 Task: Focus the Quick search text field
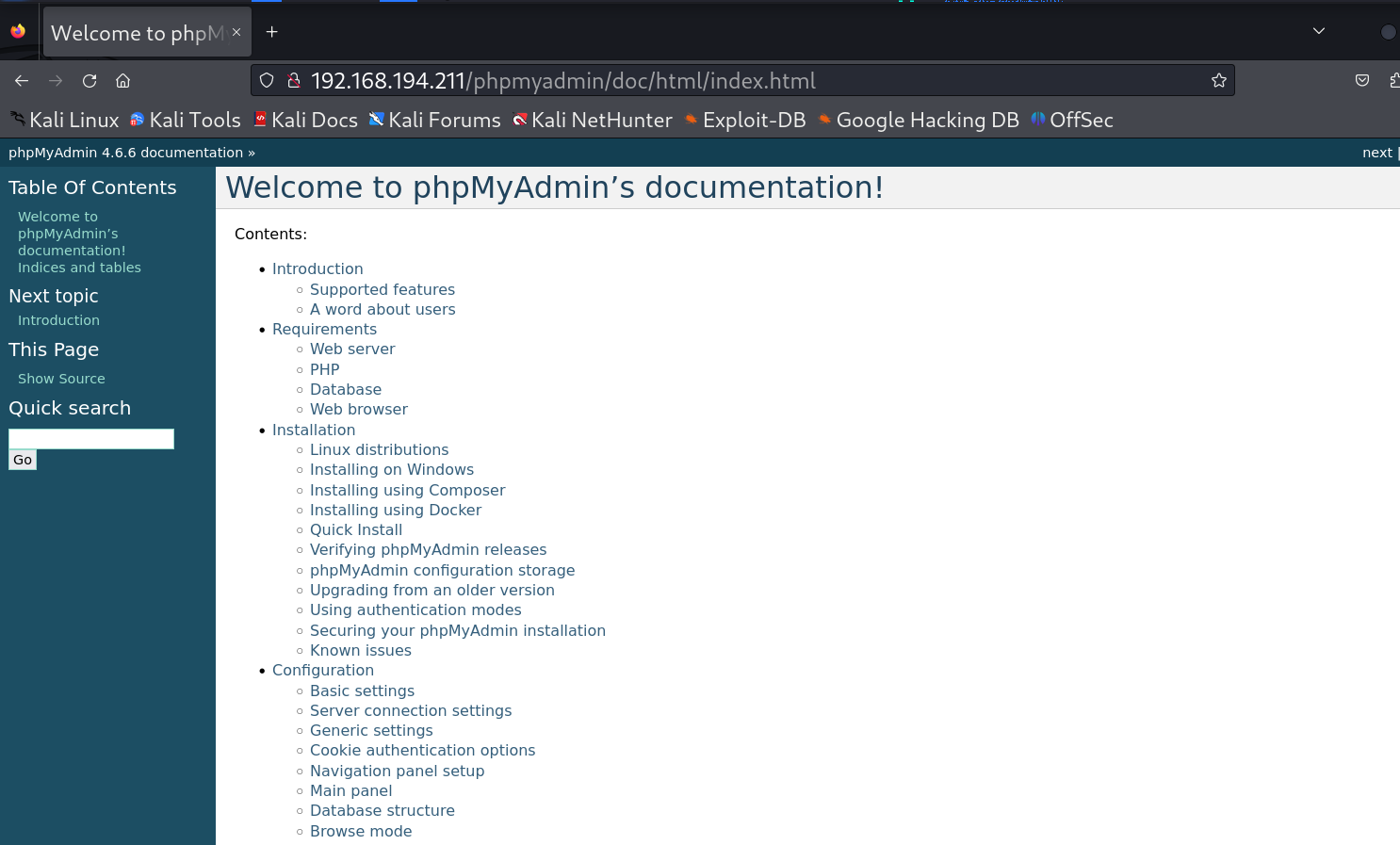coord(91,439)
